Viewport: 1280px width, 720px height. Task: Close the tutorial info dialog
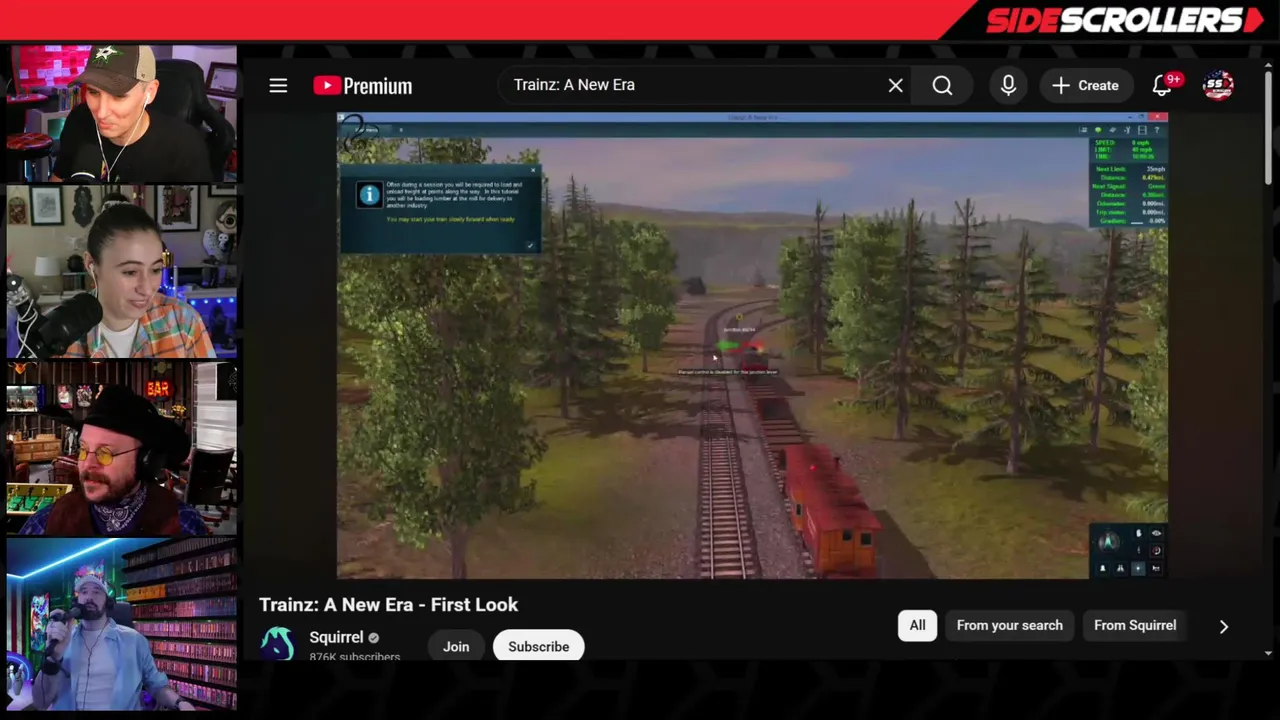(533, 170)
